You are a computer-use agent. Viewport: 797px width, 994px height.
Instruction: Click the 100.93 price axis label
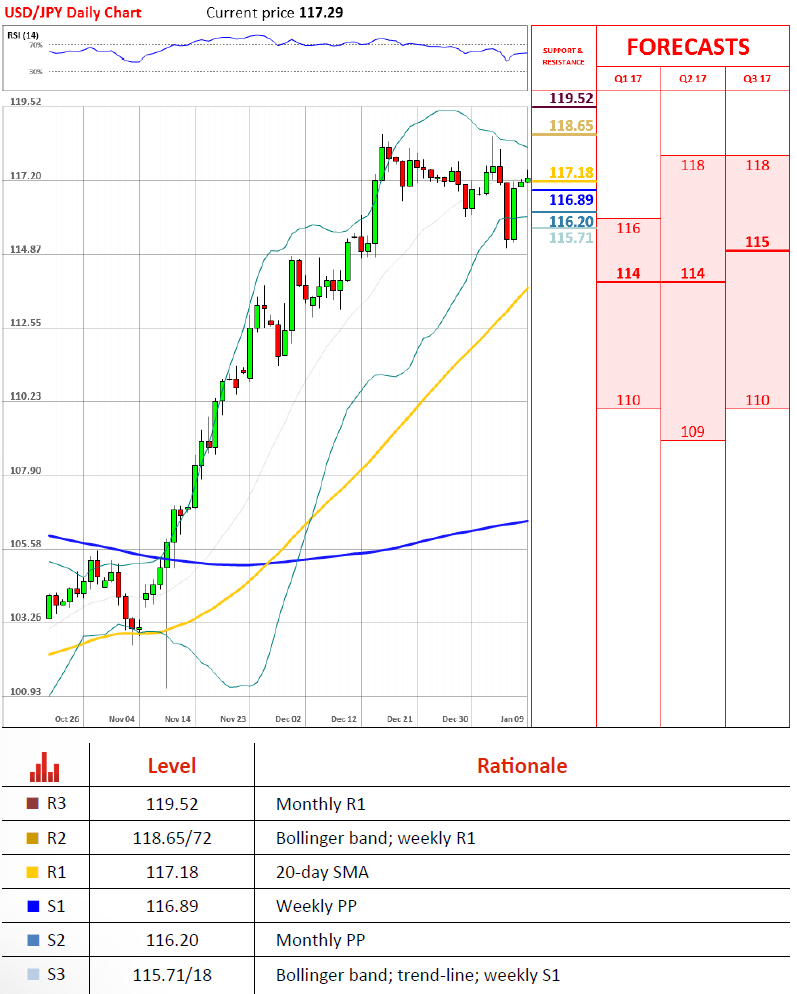coord(25,692)
